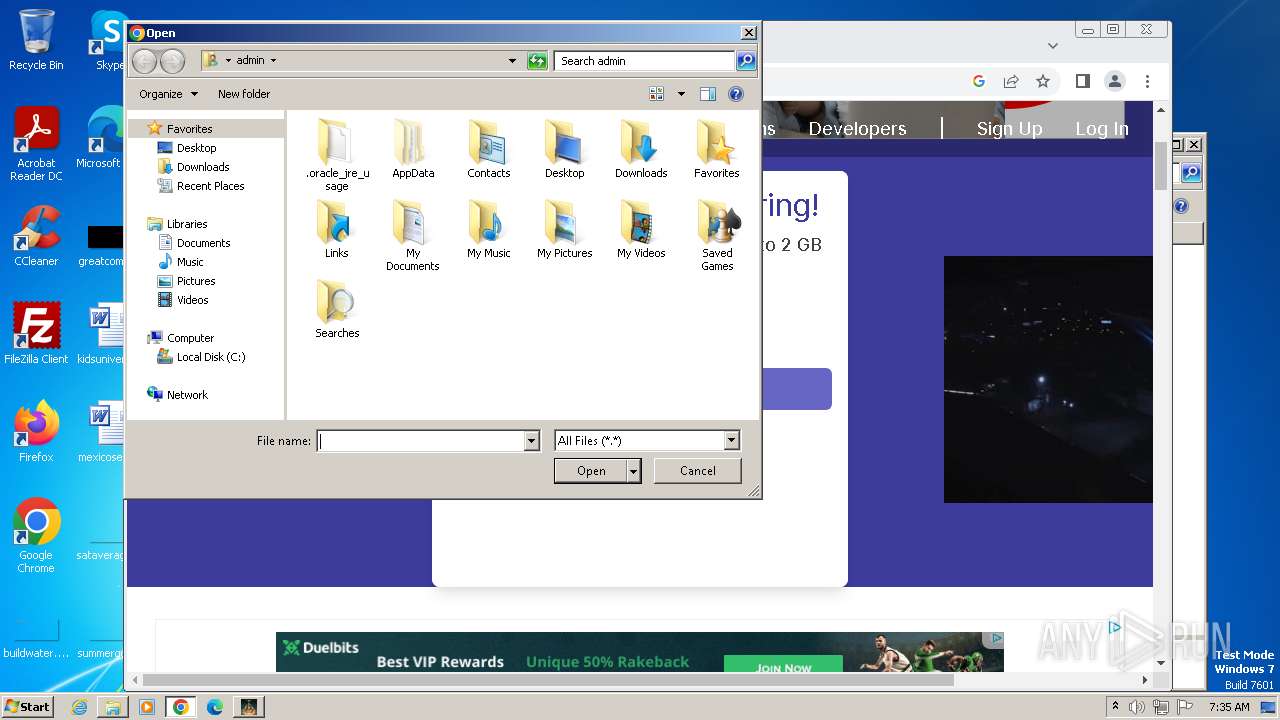Expand the Open button split arrow
This screenshot has height=720, width=1280.
coord(633,471)
